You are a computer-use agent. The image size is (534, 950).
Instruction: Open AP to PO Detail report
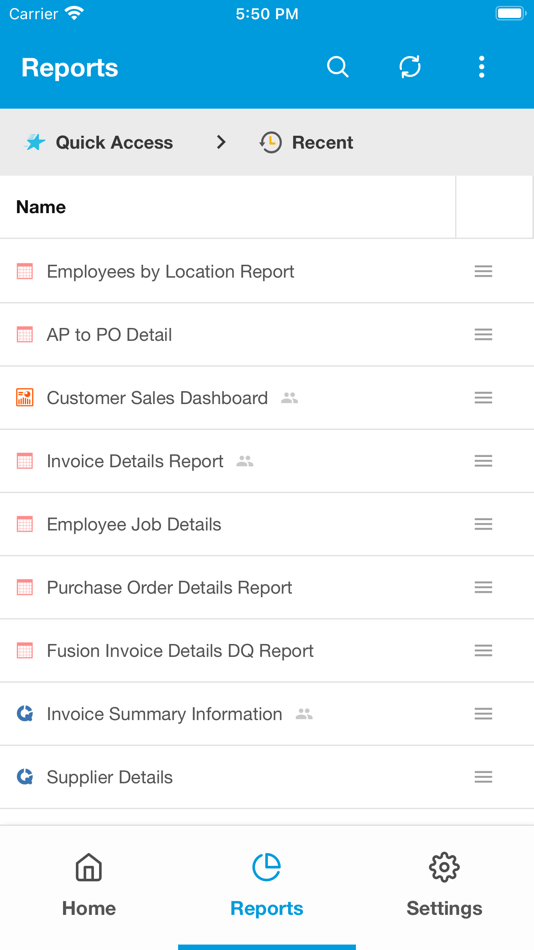(109, 334)
